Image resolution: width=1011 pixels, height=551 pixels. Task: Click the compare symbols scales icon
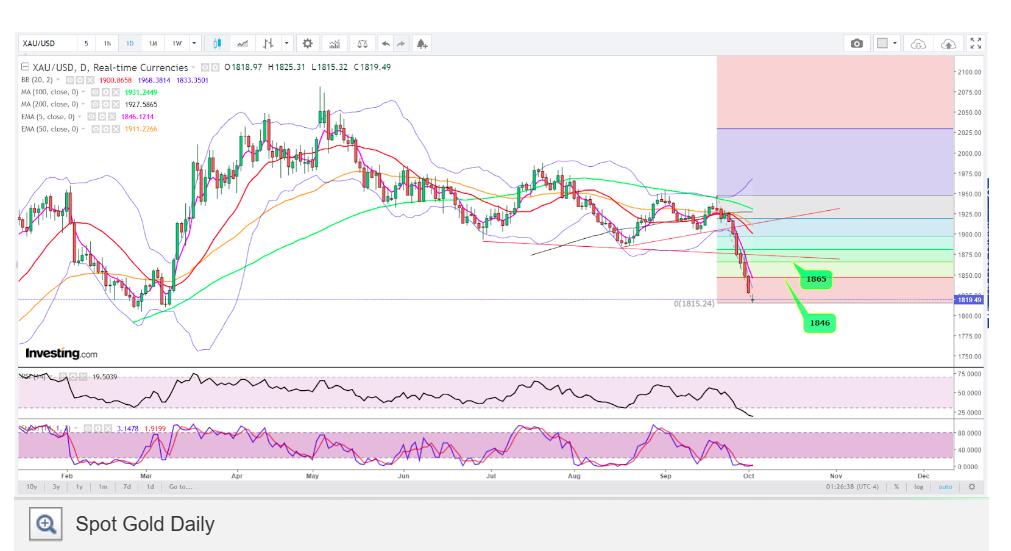(x=362, y=43)
